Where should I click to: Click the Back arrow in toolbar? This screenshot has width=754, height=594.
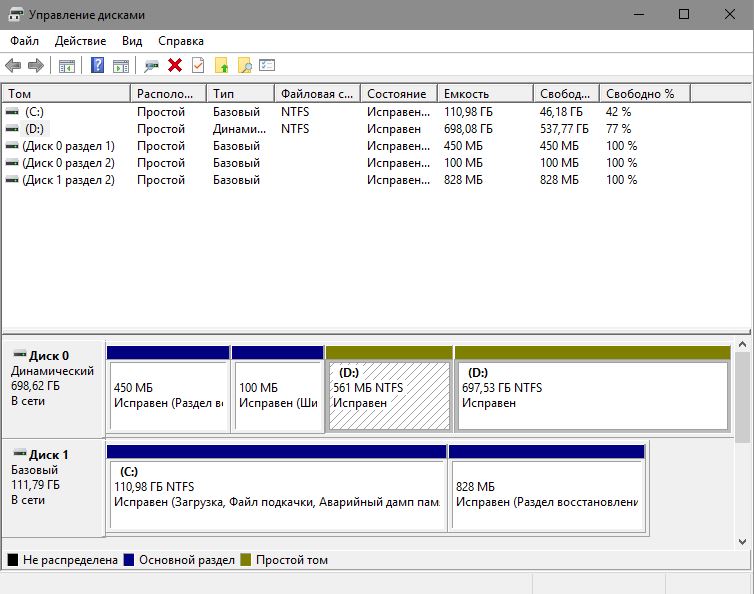[13, 66]
